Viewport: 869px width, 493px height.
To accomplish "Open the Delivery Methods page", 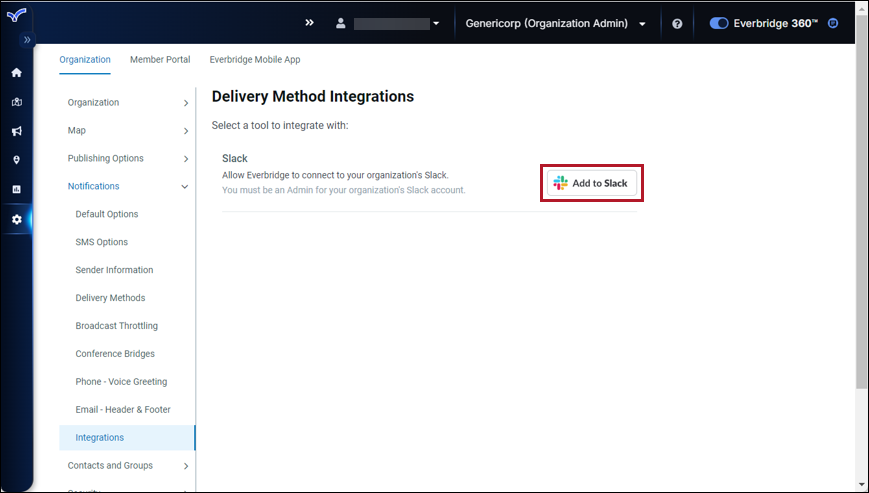I will pos(110,298).
